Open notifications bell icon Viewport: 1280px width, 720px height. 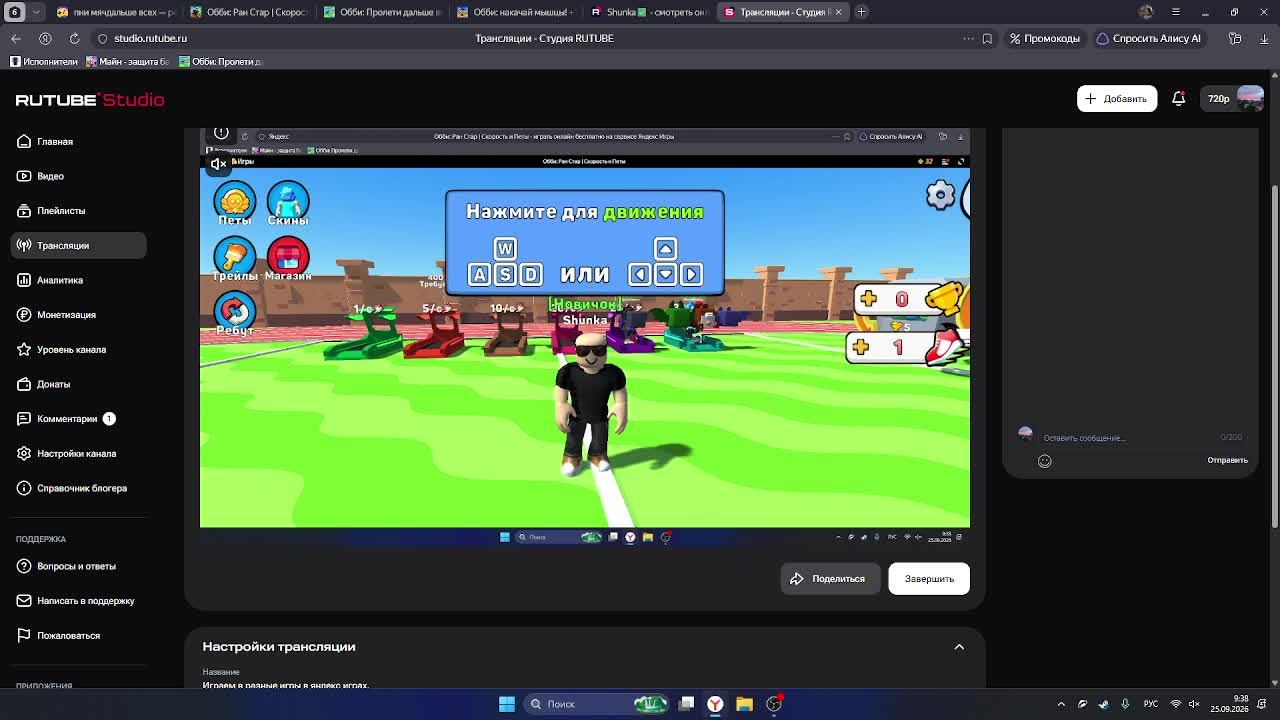point(1178,99)
